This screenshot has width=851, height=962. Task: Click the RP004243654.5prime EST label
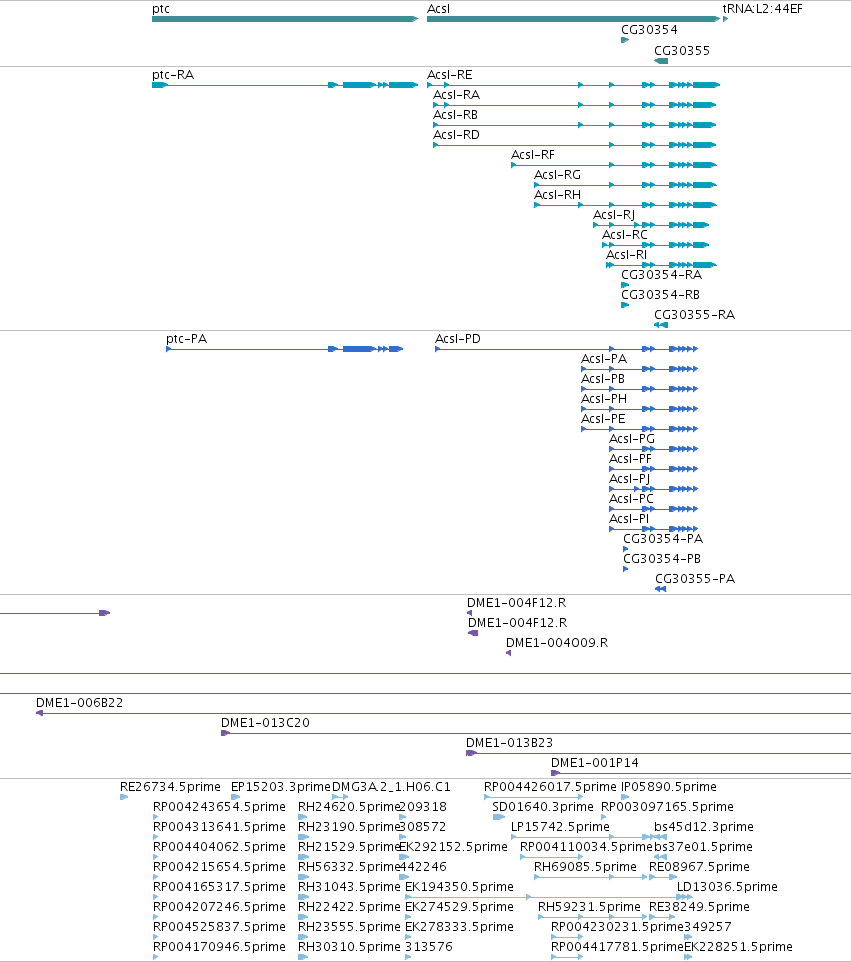[220, 806]
